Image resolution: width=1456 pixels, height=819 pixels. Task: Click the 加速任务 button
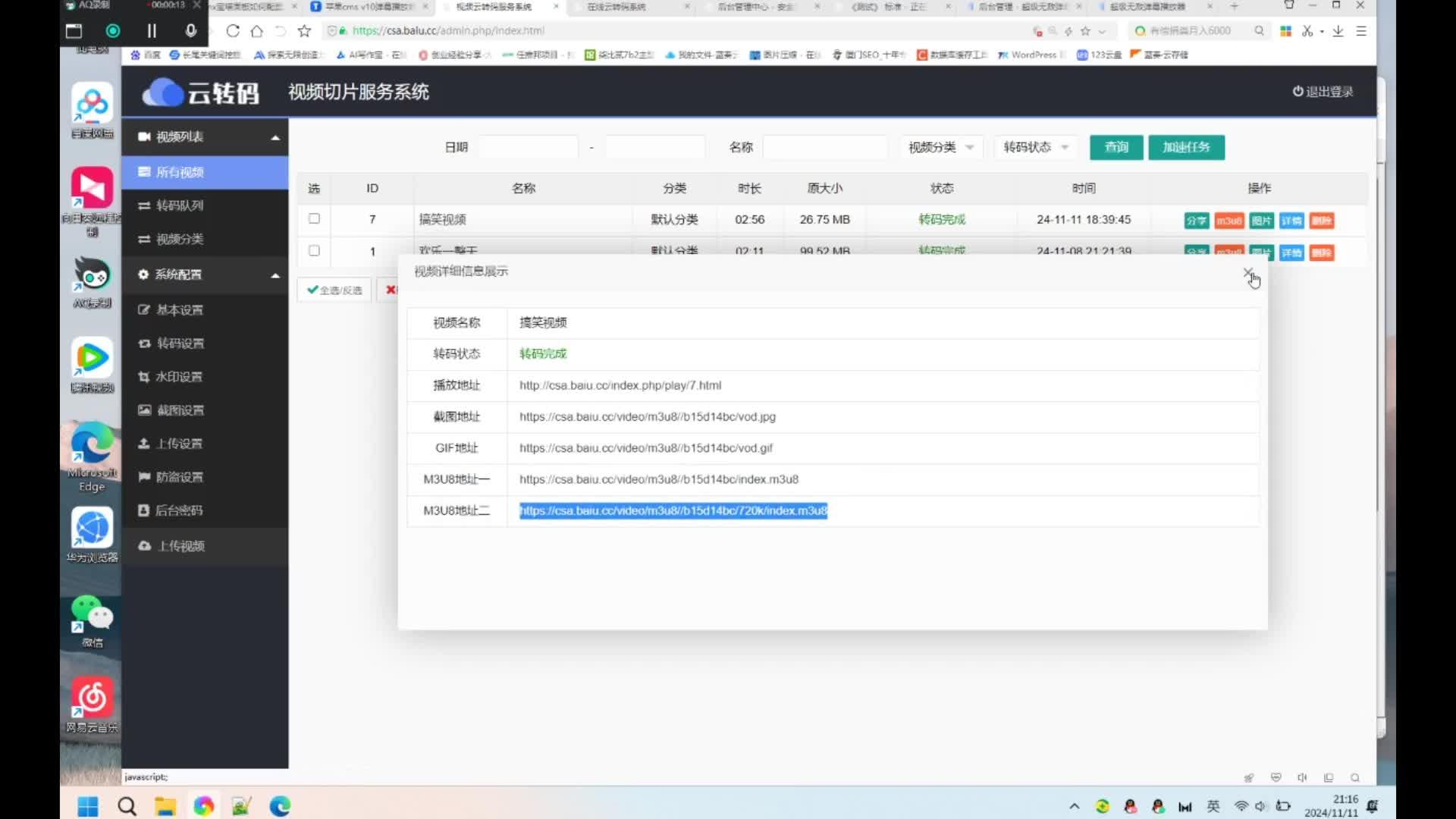tap(1186, 147)
